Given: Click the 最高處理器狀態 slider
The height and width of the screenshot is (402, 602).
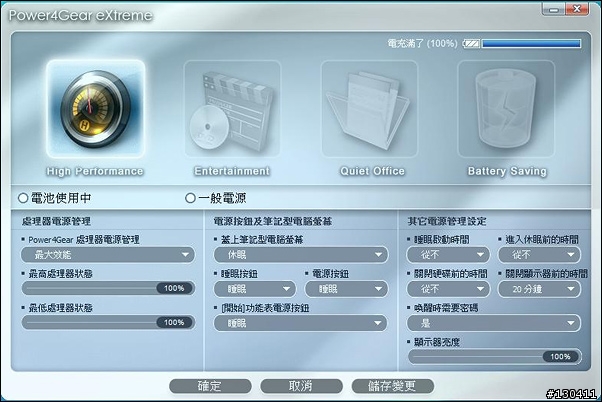Looking at the screenshot, I should click(x=108, y=288).
